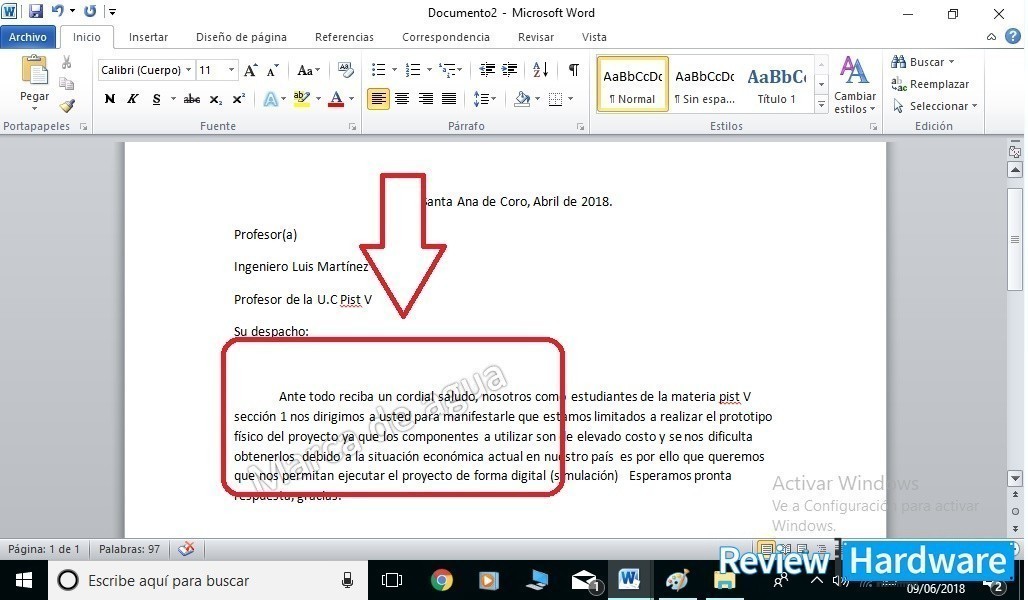
Task: Toggle superscript formatting
Action: click(239, 99)
